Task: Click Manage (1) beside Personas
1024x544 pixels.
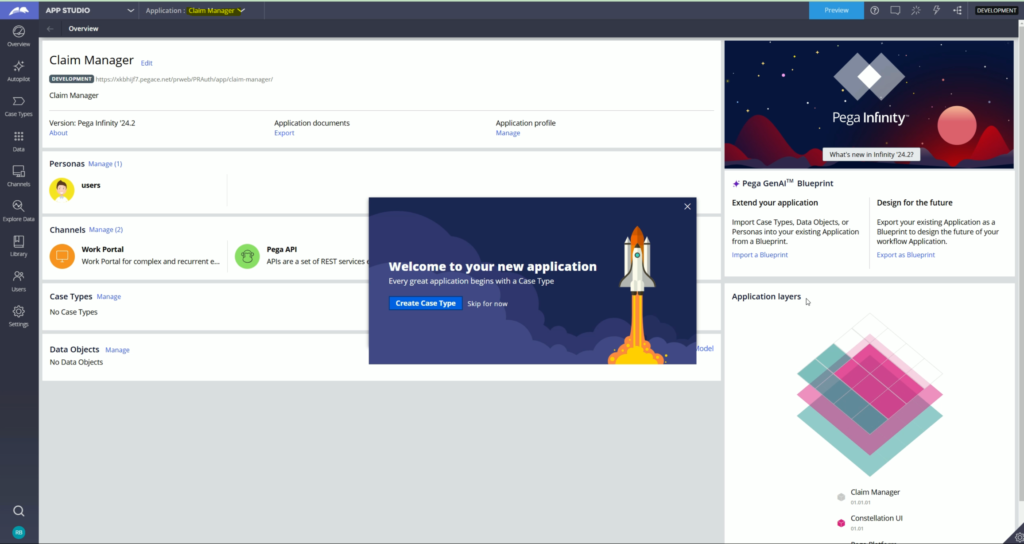Action: (105, 164)
